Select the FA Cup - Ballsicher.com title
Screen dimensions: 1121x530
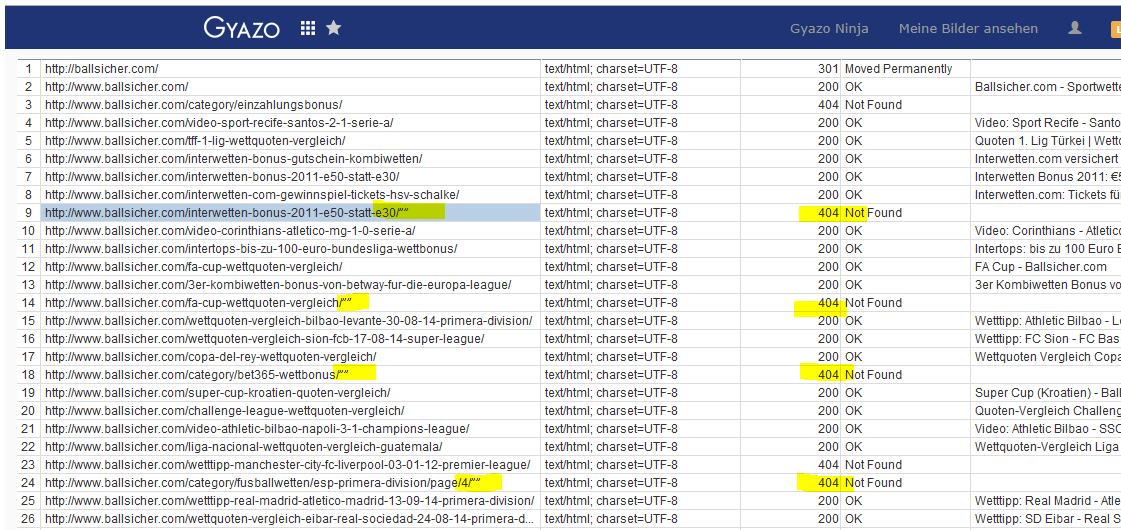tap(1040, 267)
